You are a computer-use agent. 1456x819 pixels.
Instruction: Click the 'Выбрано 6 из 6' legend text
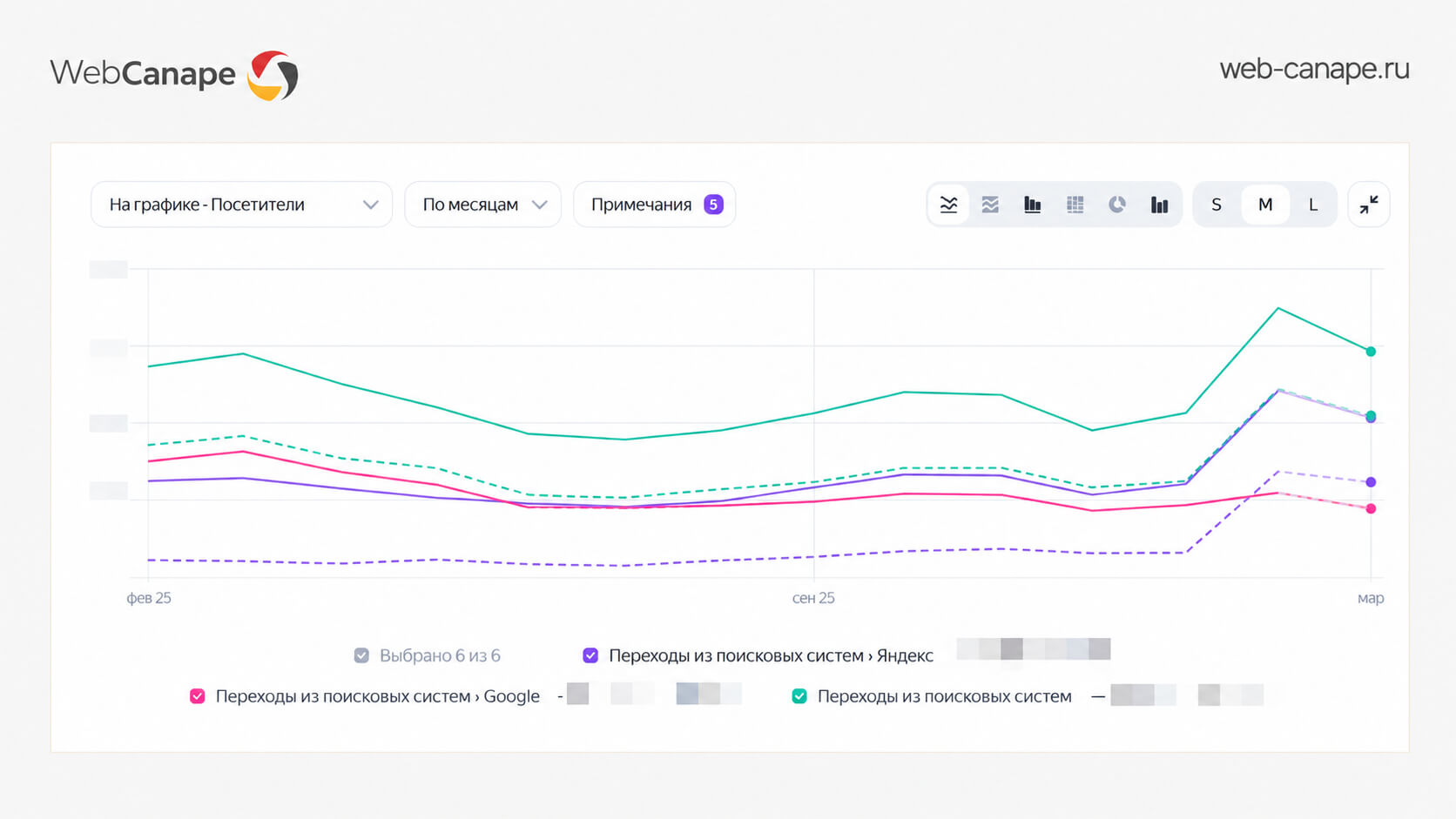[x=440, y=655]
